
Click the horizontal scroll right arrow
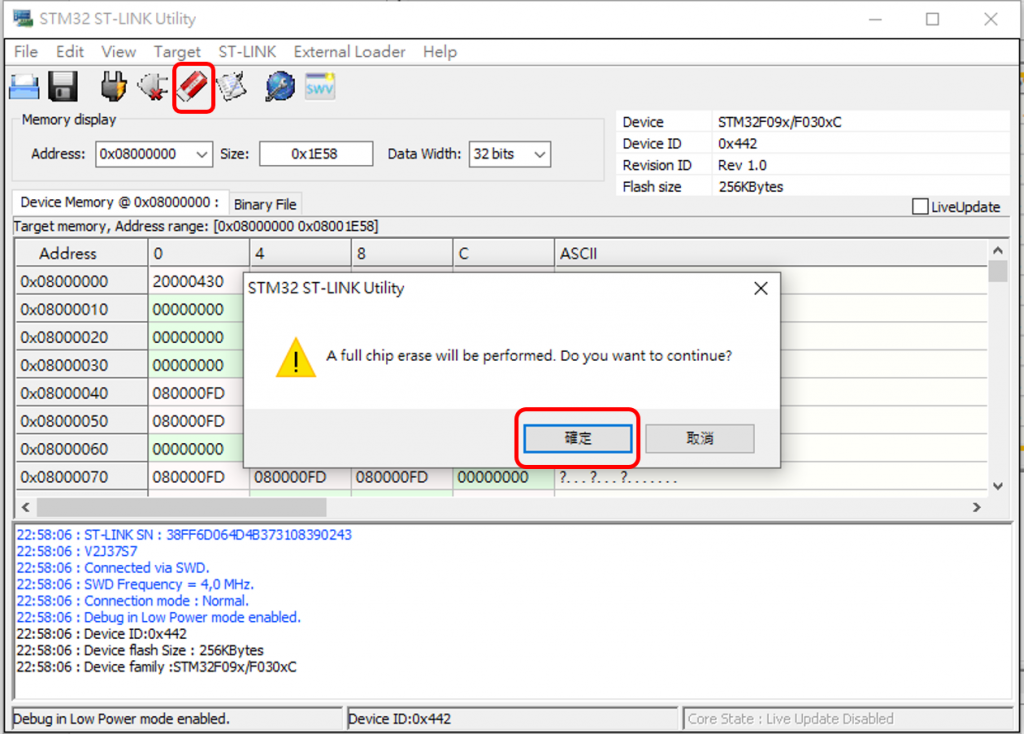coord(976,507)
